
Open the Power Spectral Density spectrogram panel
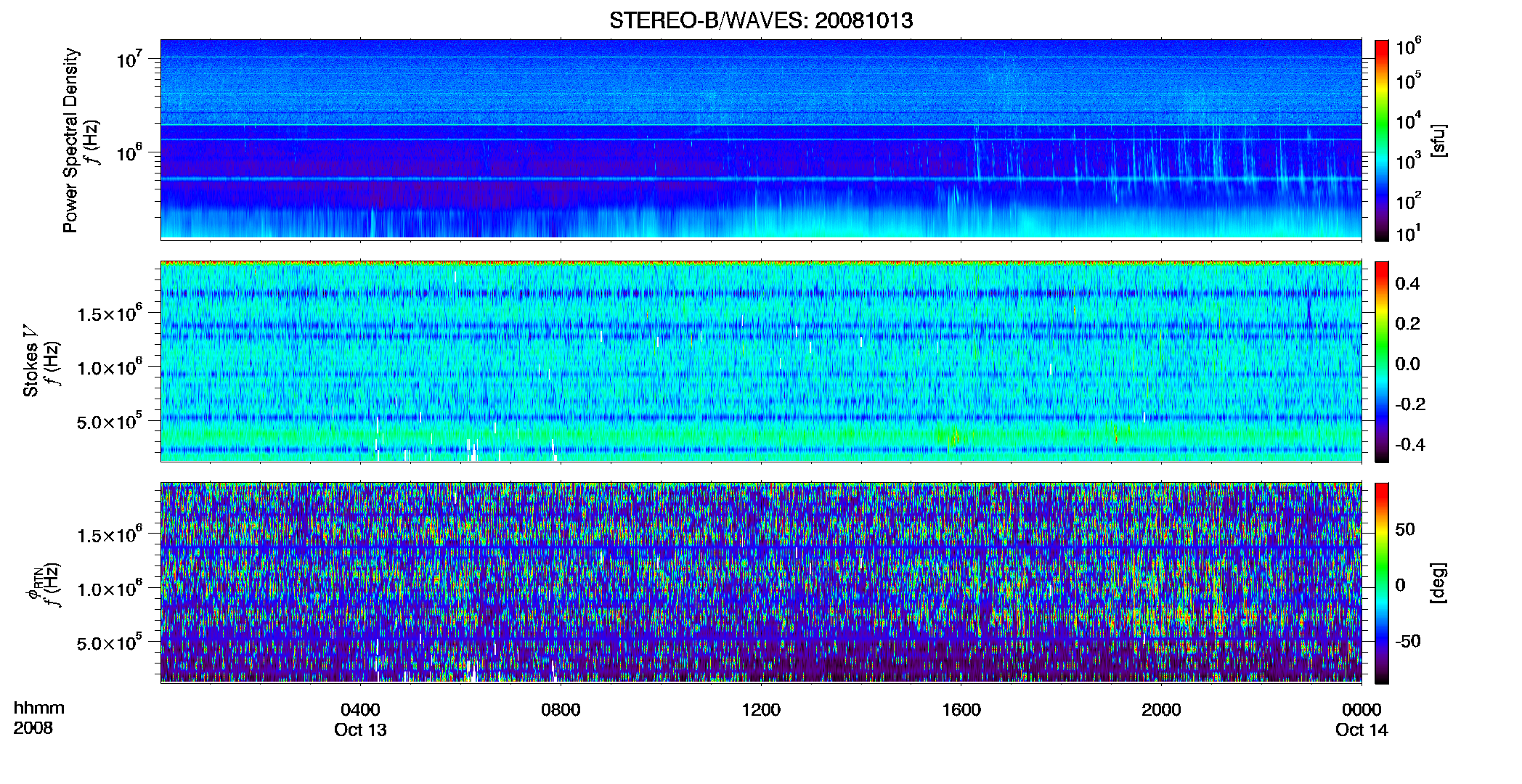click(x=761, y=139)
